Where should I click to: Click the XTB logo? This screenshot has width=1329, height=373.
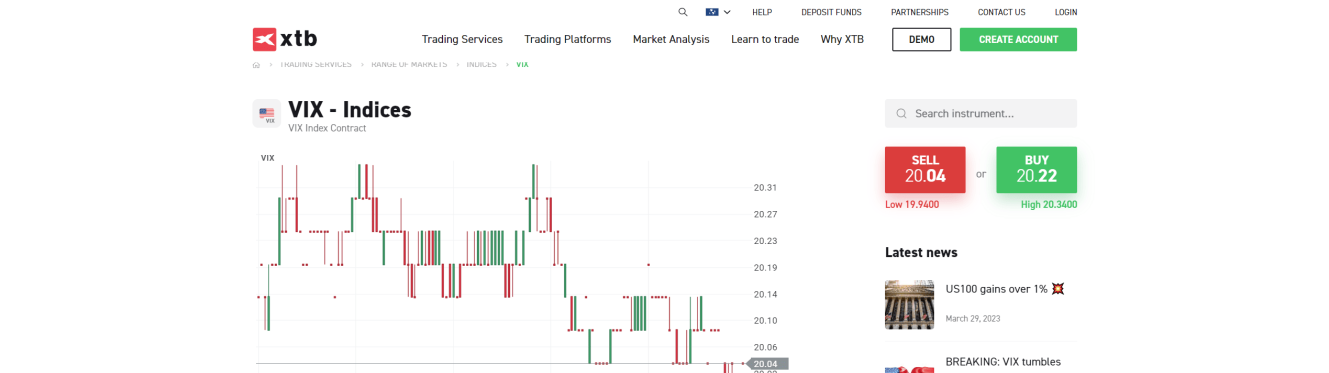[285, 39]
